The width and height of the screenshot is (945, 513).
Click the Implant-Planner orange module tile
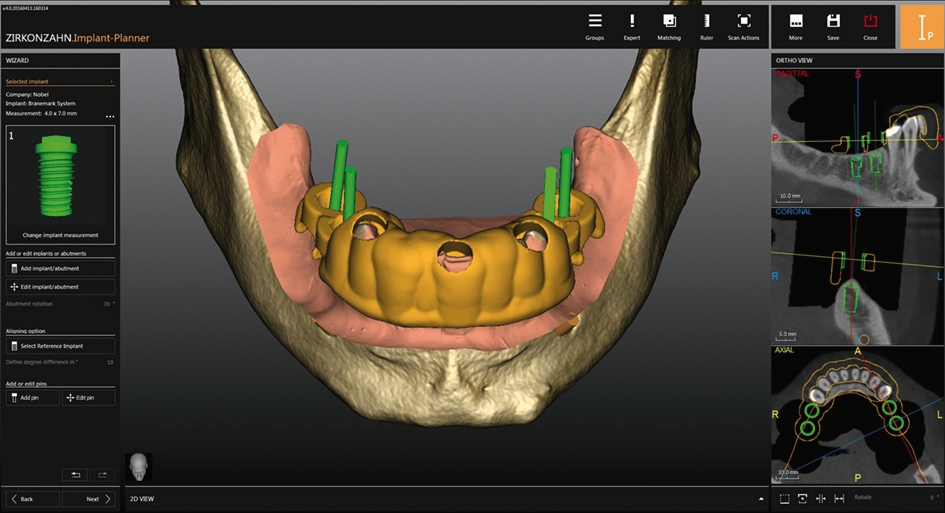pyautogui.click(x=920, y=27)
